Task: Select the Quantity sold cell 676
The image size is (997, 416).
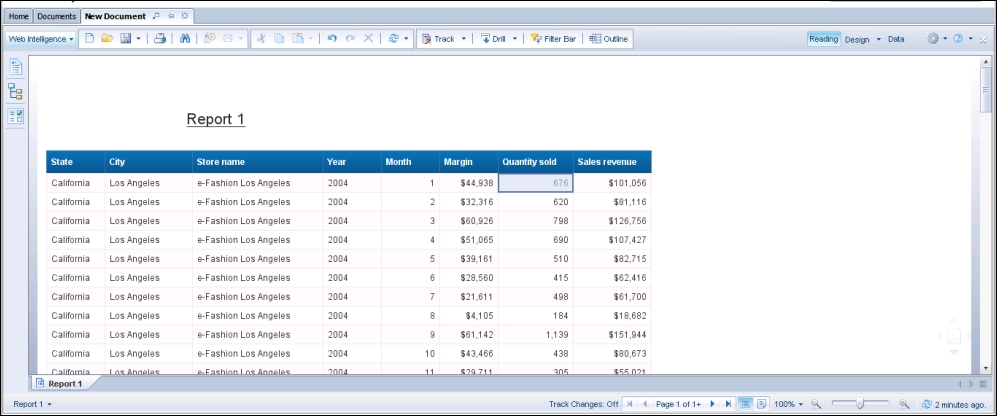Action: (535, 183)
